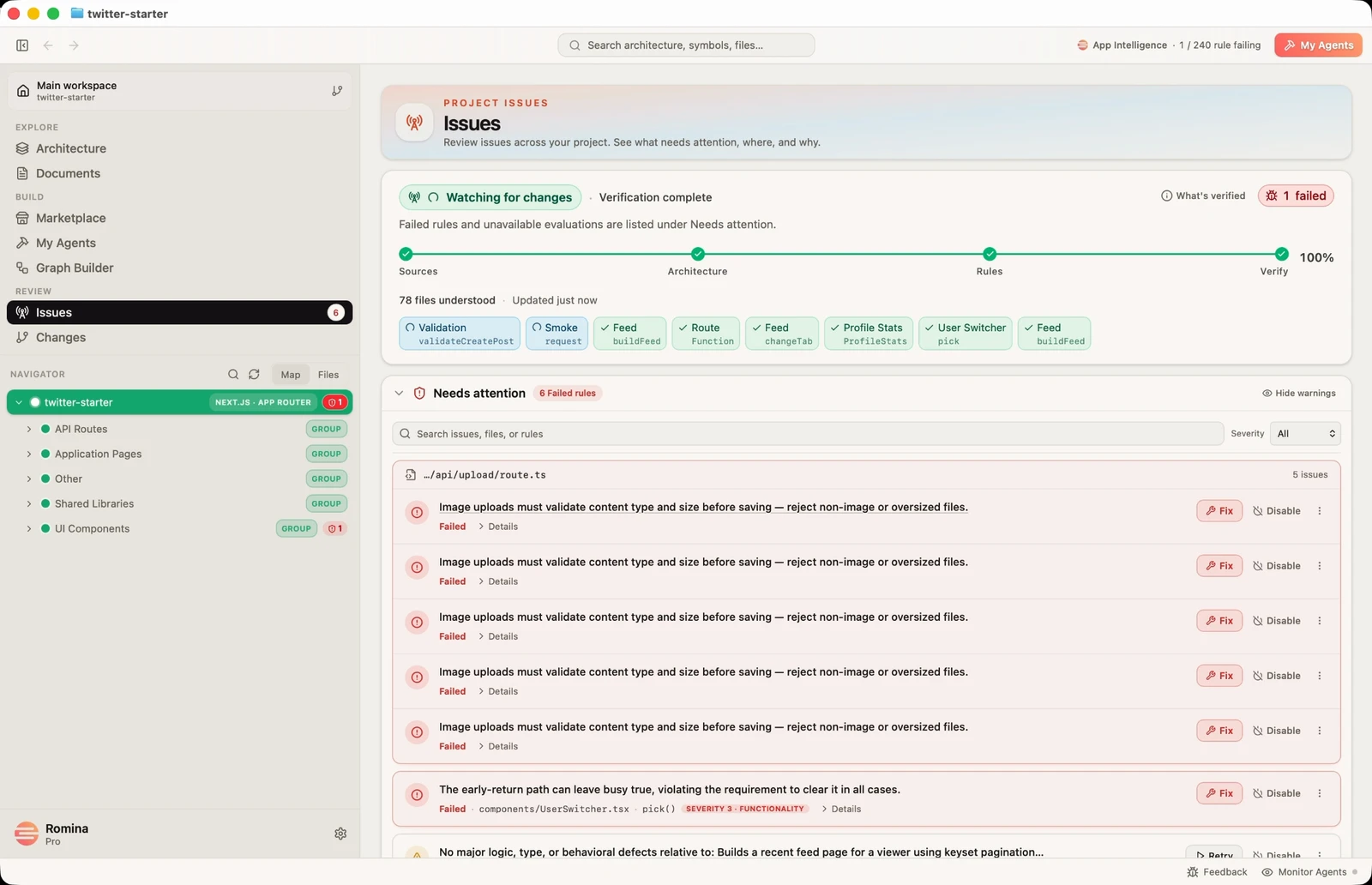This screenshot has width=1372, height=885.
Task: Fix the UserSwitcher busy issue
Action: [1219, 793]
